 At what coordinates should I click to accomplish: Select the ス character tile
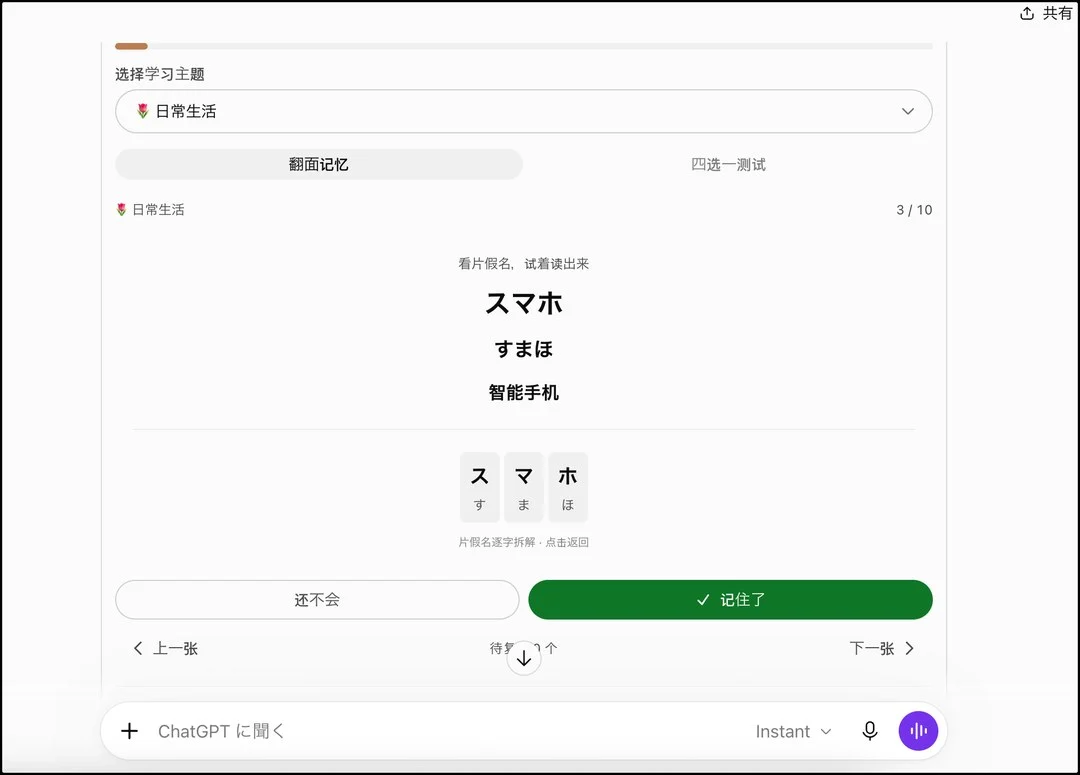(x=479, y=487)
